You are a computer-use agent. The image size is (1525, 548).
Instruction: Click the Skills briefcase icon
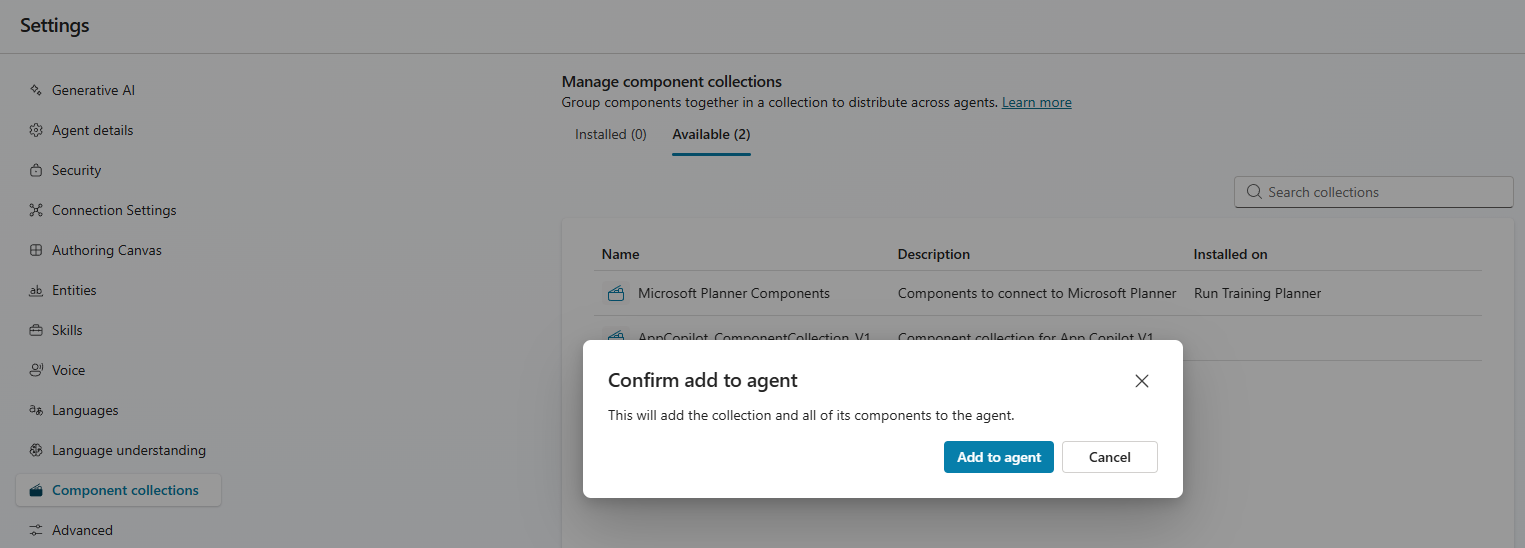(36, 330)
